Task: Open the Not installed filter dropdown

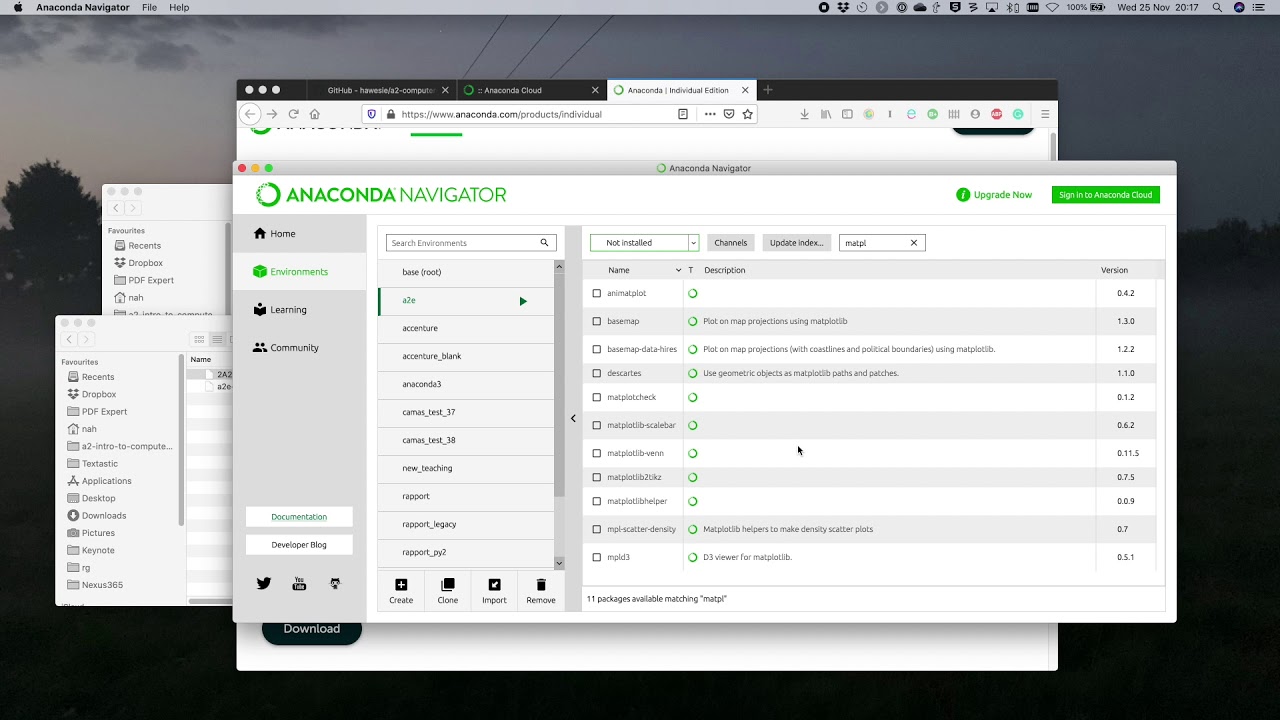Action: click(x=644, y=243)
